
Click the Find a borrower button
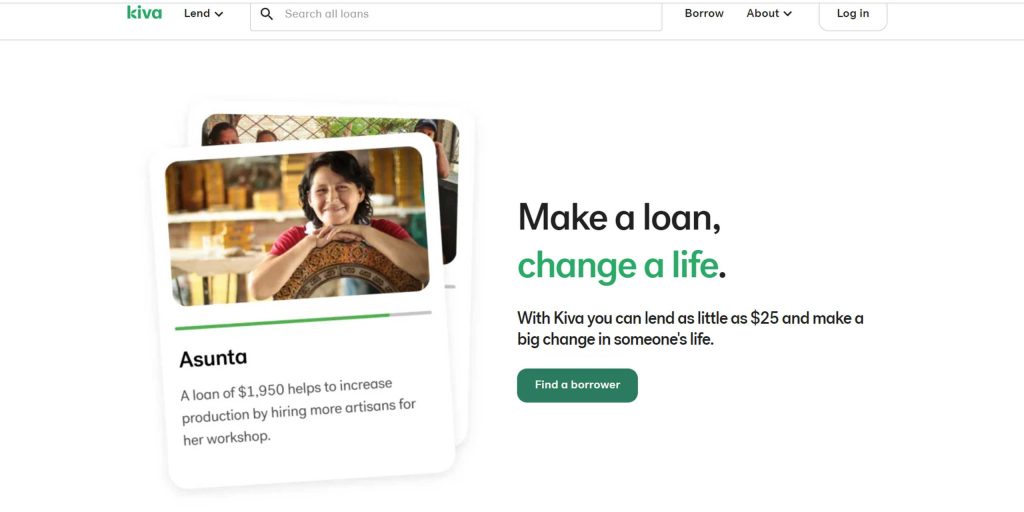tap(577, 385)
